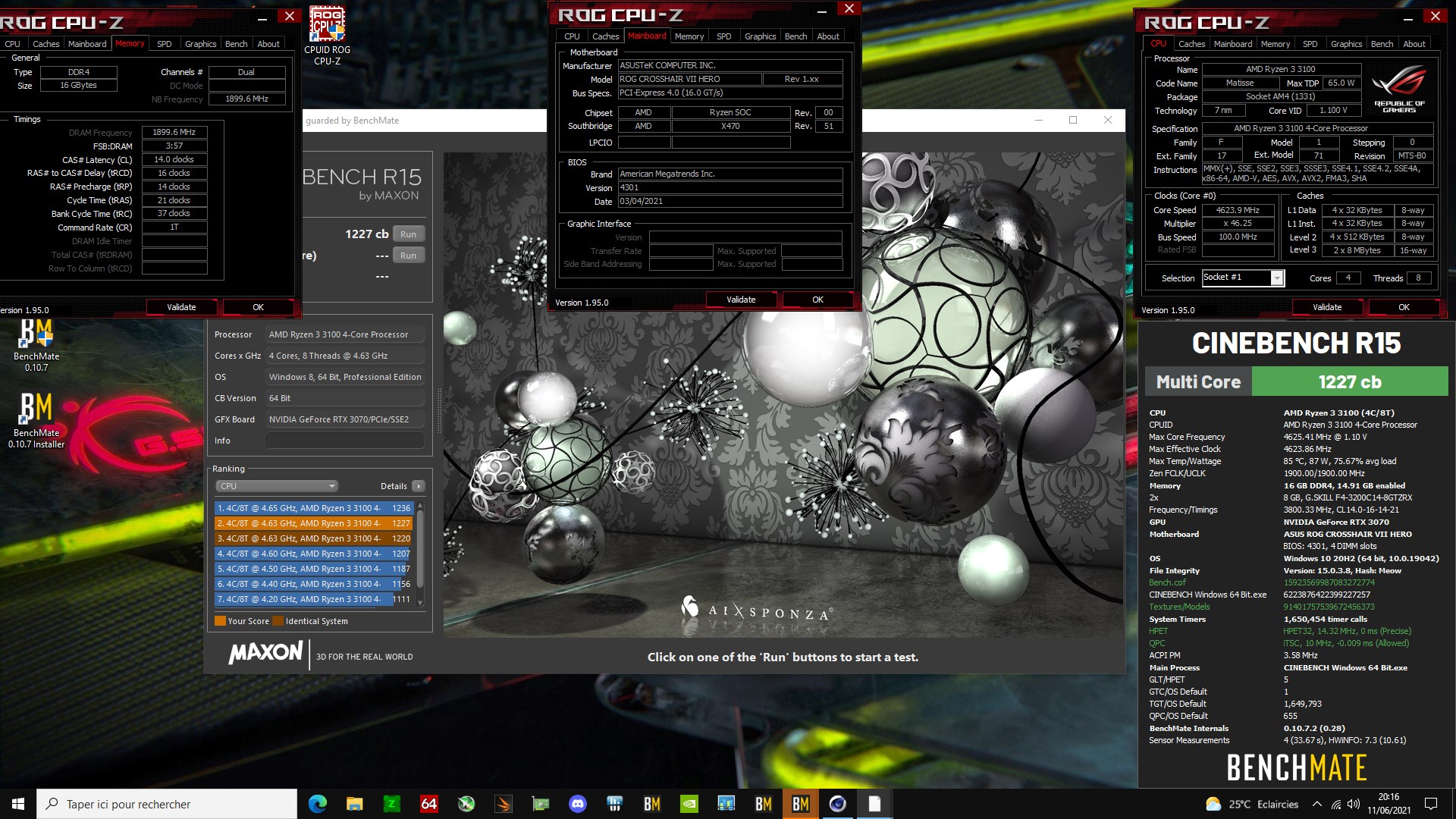Click the blue chip taskbar icon beside Discord

[x=615, y=804]
